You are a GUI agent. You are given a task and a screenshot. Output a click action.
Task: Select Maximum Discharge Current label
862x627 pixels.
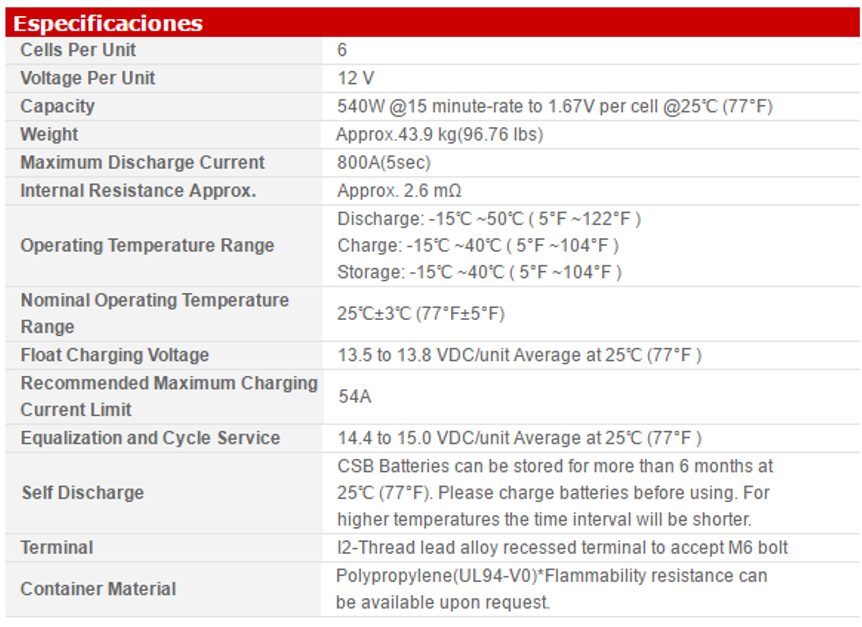coord(142,163)
